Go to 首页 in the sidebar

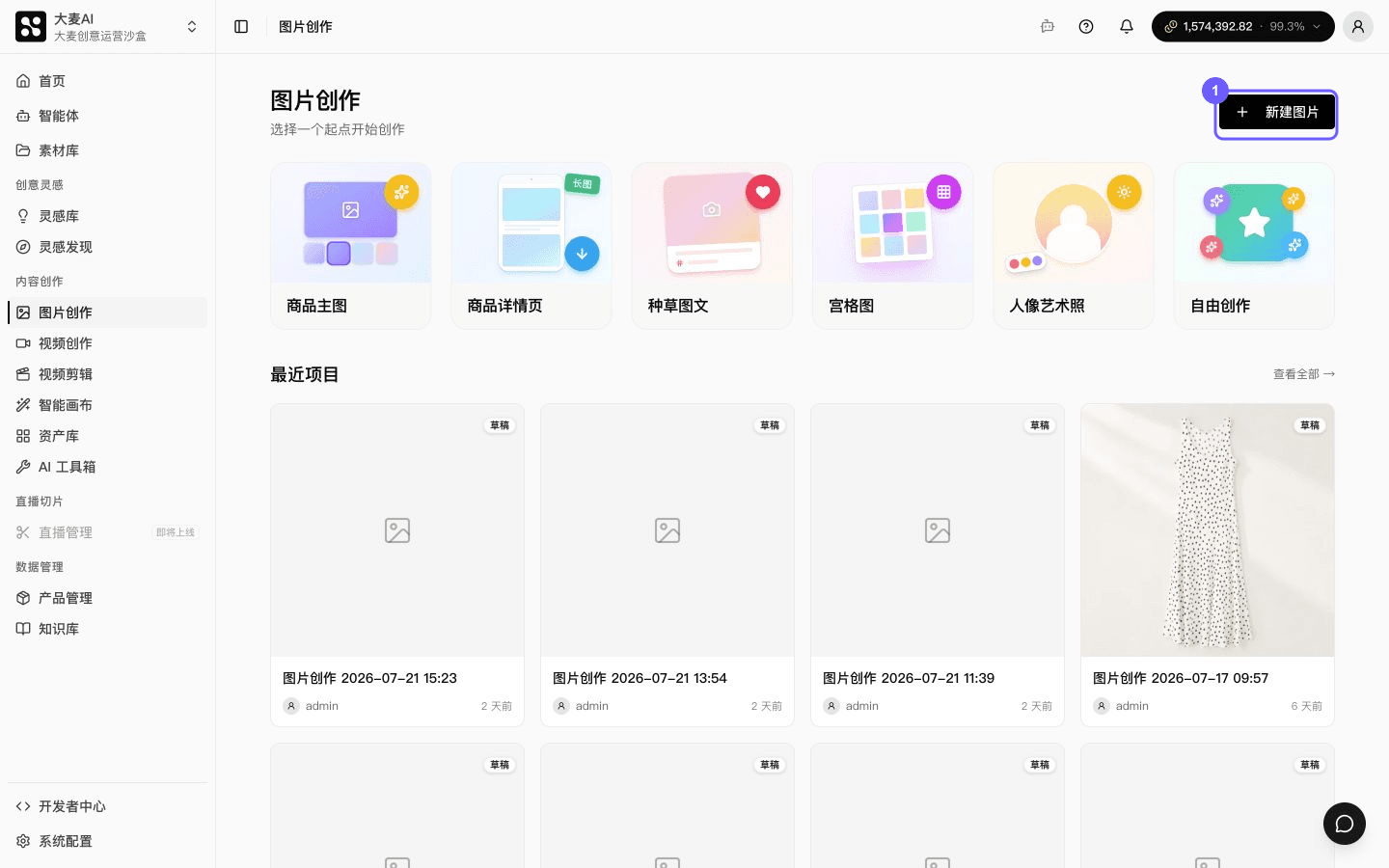[107, 81]
